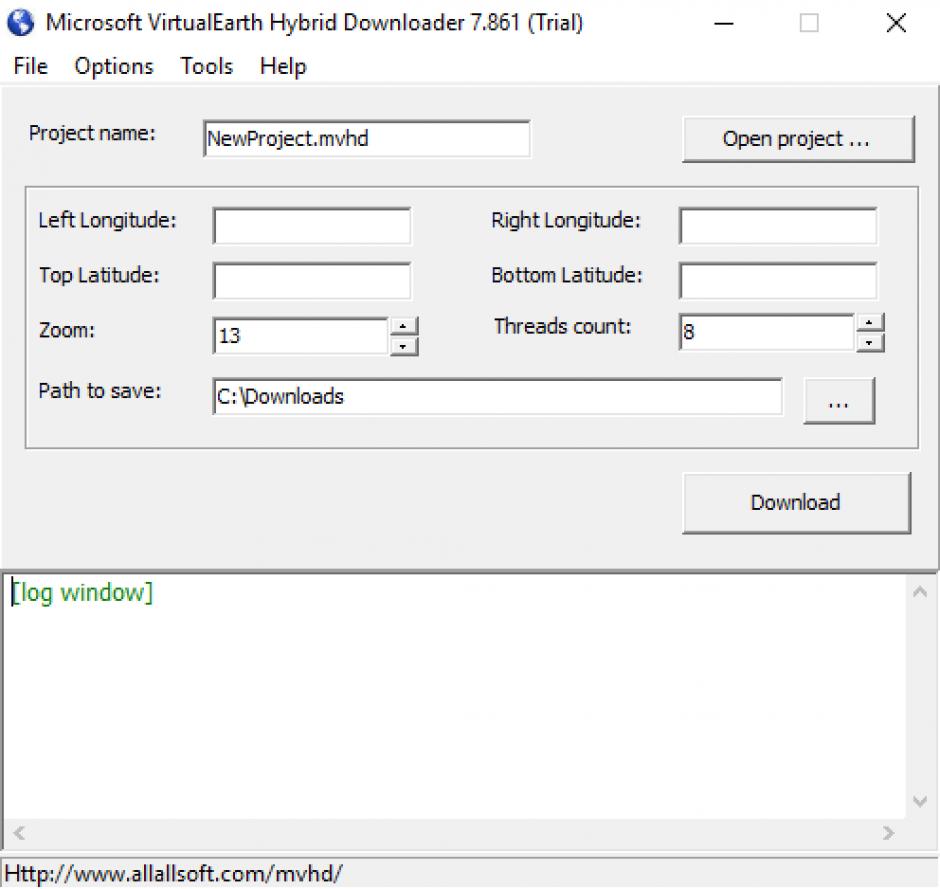Click the Project name input field
The height and width of the screenshot is (889, 940).
[367, 138]
